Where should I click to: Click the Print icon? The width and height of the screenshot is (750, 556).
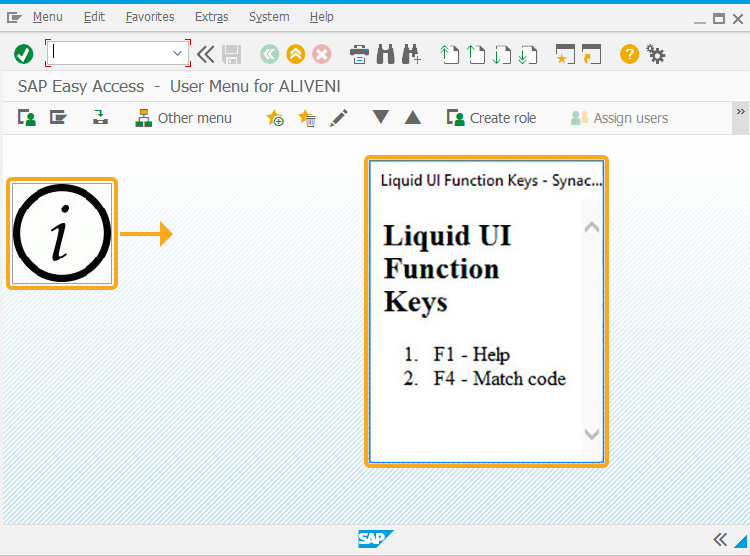coord(359,54)
